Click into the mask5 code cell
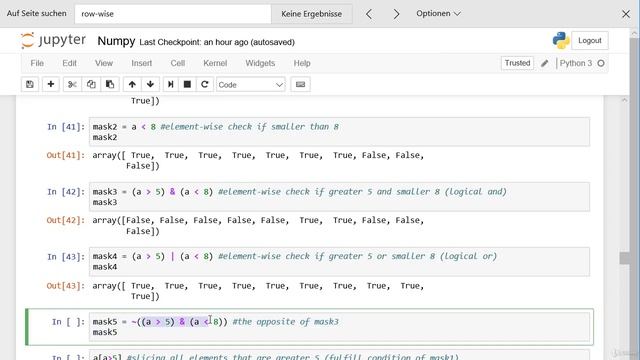 pos(339,327)
